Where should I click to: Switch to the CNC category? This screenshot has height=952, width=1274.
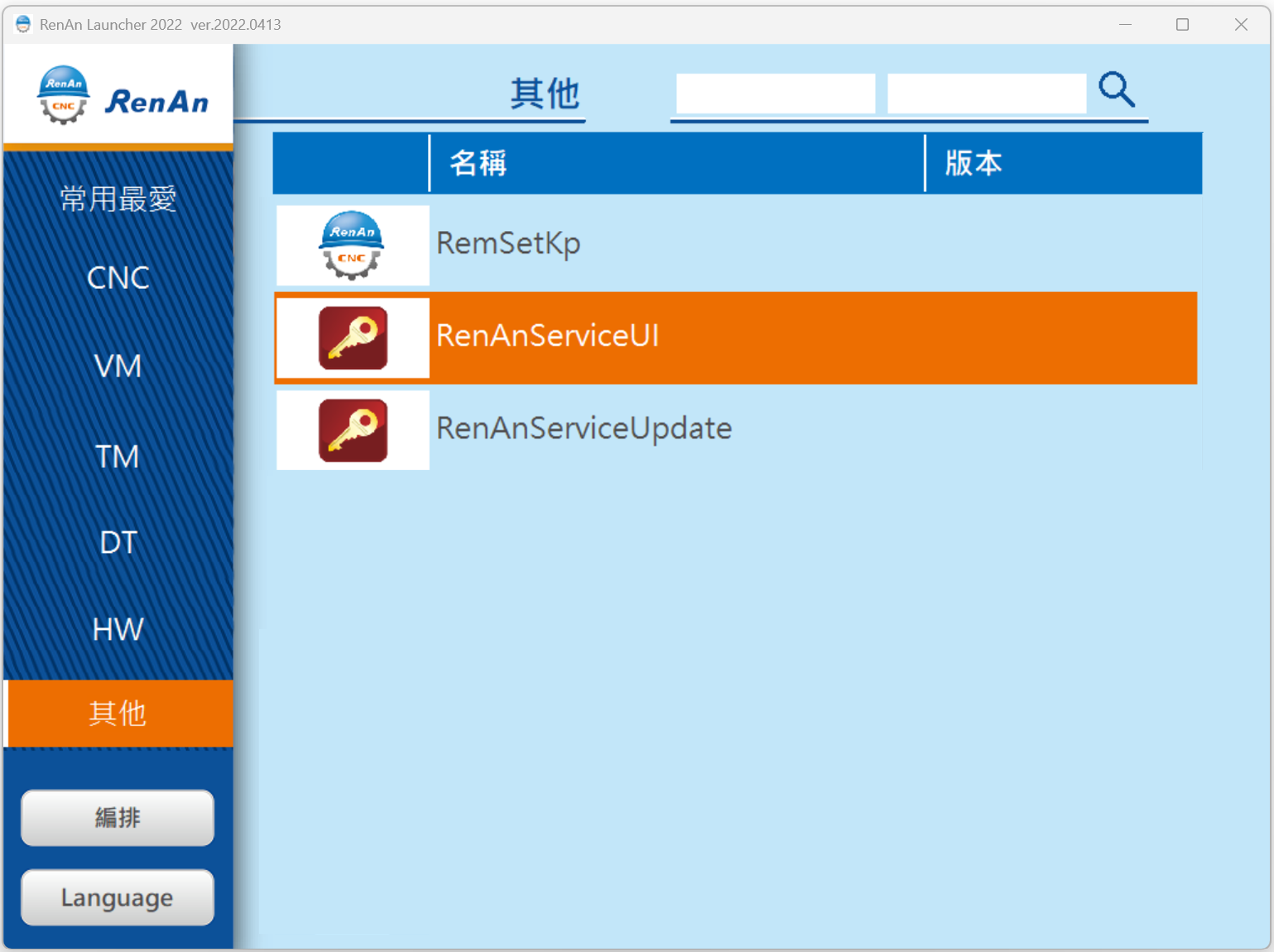point(118,278)
